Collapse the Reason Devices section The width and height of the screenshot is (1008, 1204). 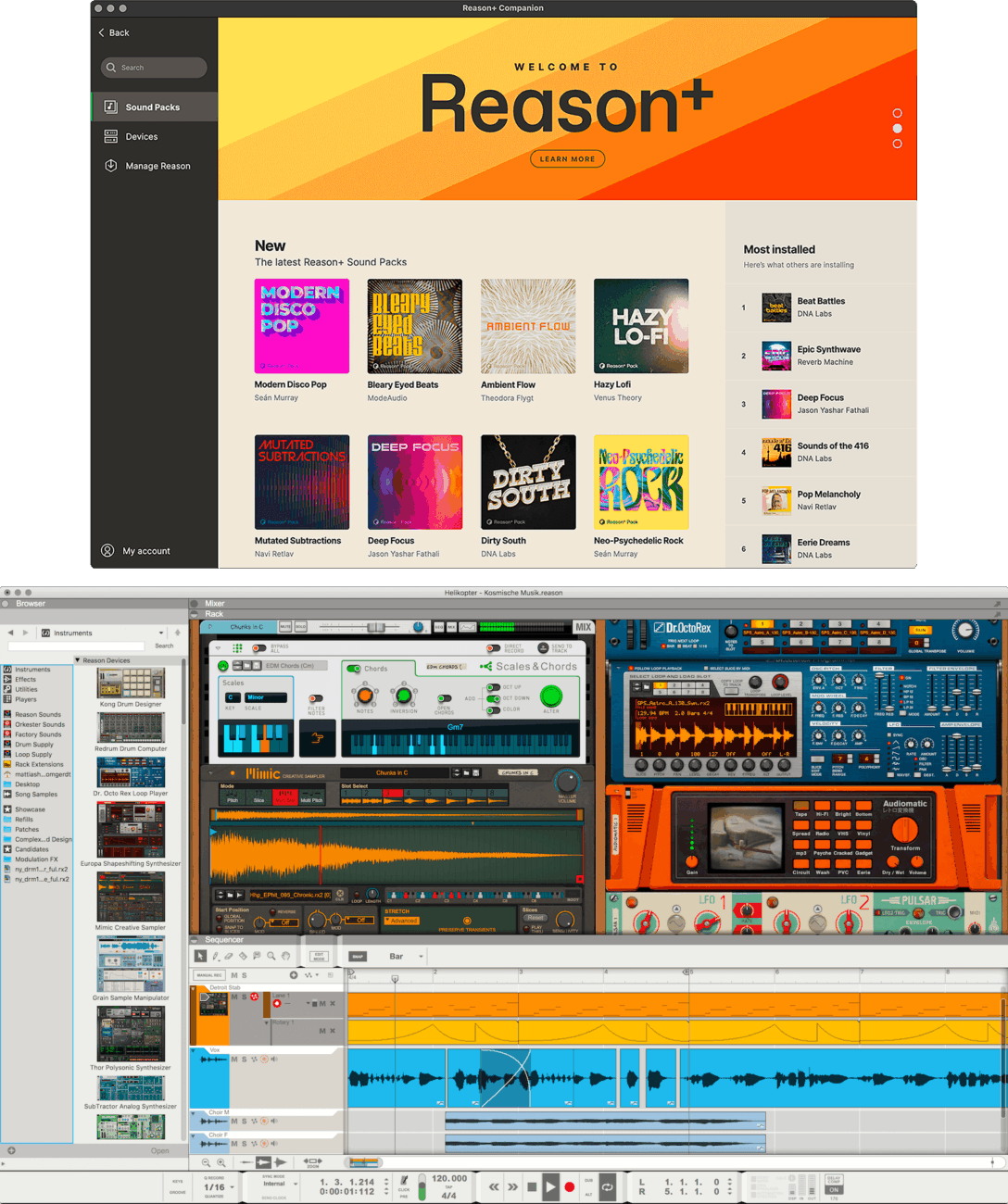(x=77, y=660)
